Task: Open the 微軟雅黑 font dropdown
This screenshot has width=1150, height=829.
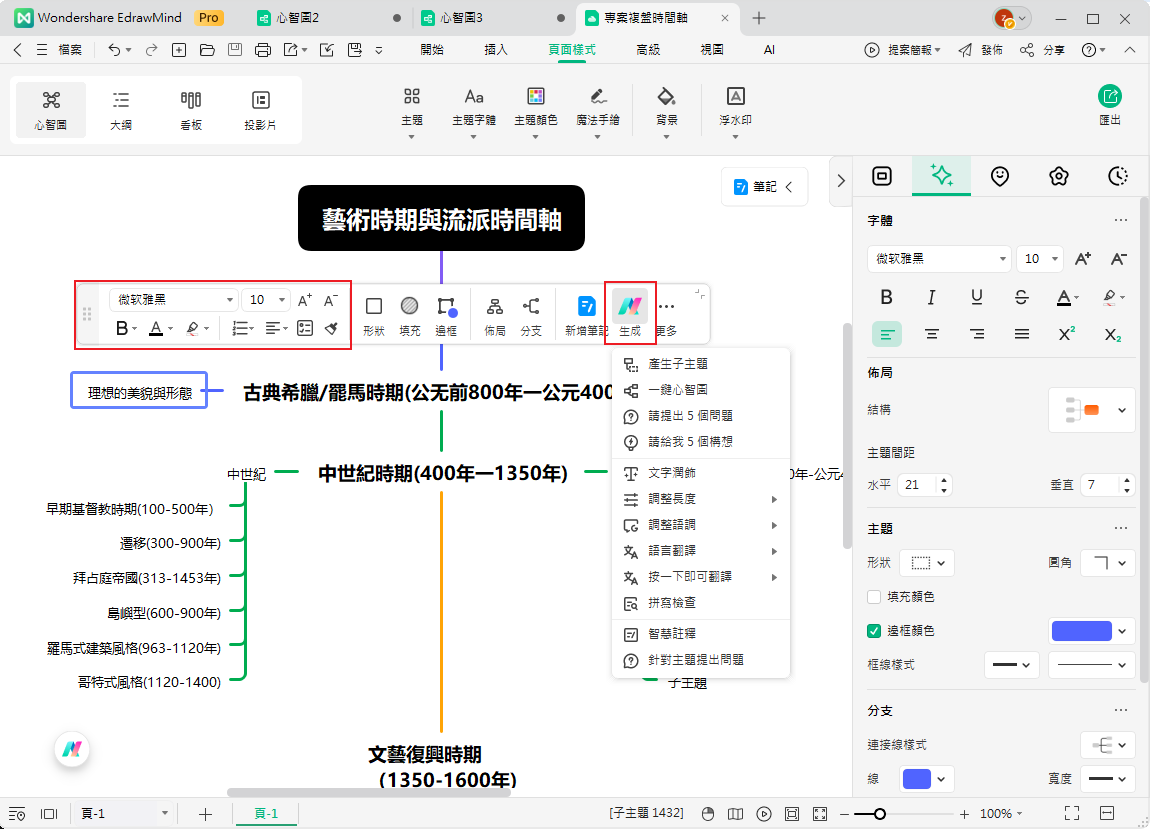Action: click(x=938, y=258)
